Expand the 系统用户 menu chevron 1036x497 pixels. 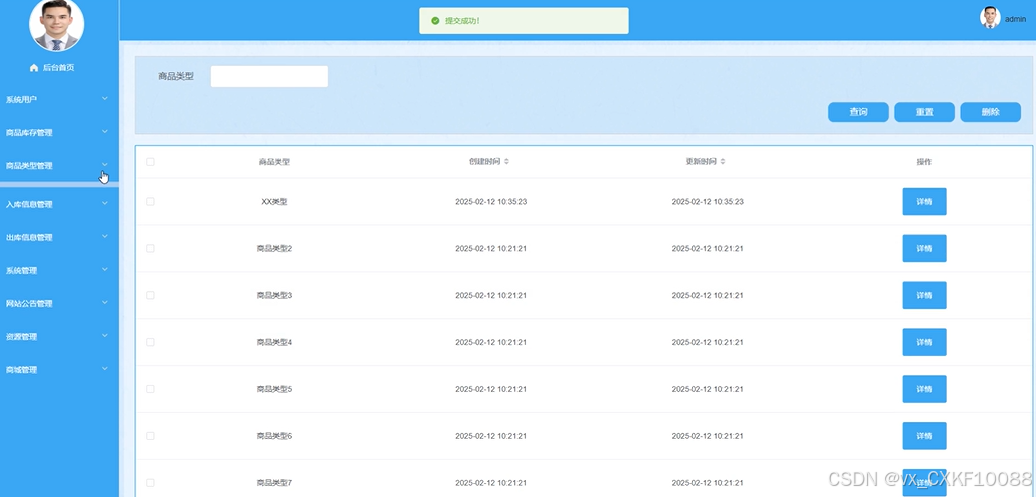(104, 98)
